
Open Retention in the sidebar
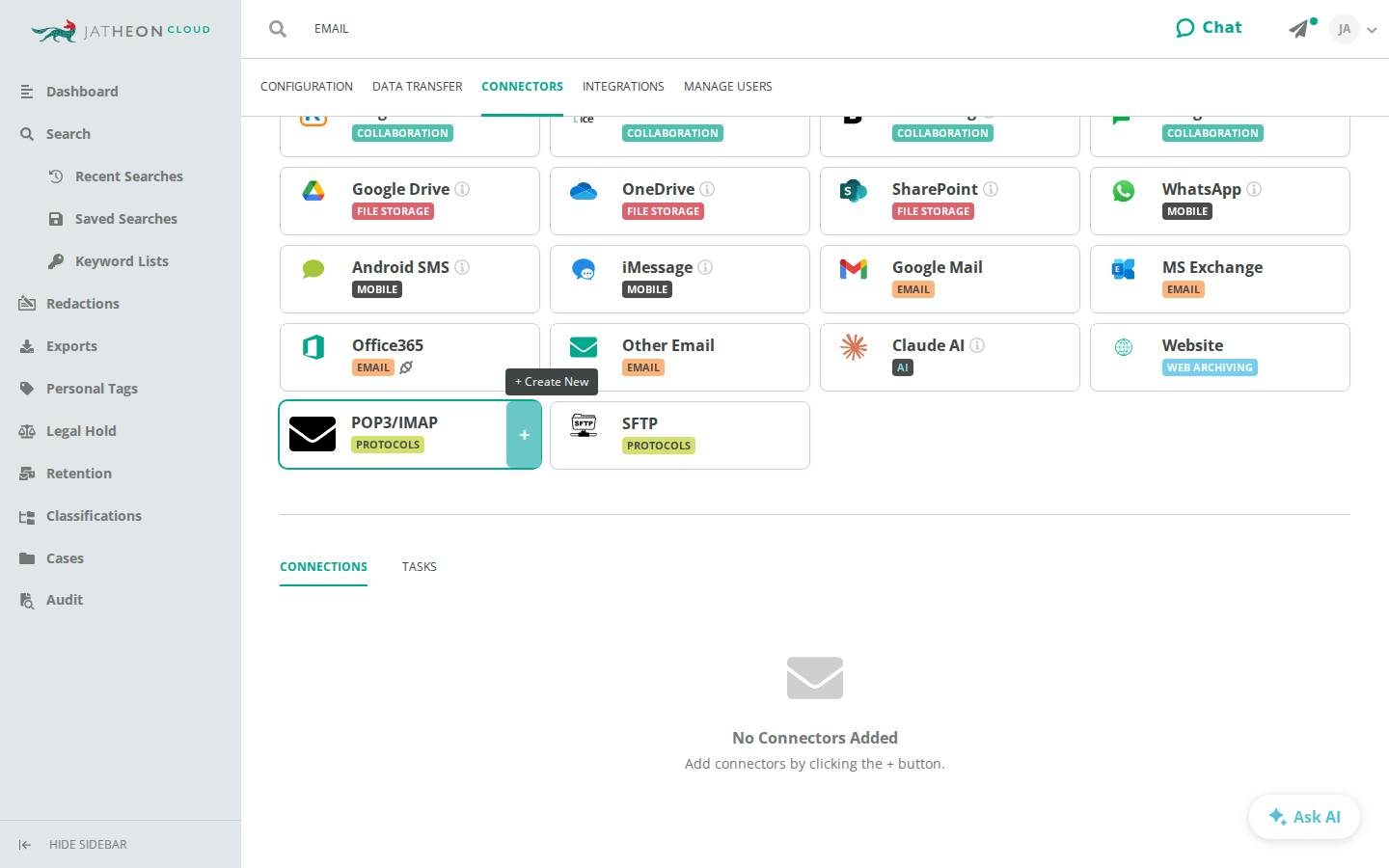[x=79, y=474]
